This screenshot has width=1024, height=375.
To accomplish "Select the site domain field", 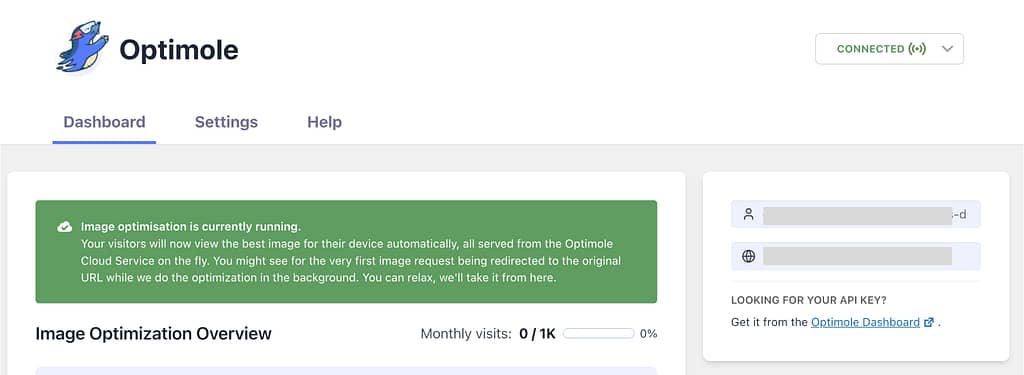I will (x=856, y=256).
